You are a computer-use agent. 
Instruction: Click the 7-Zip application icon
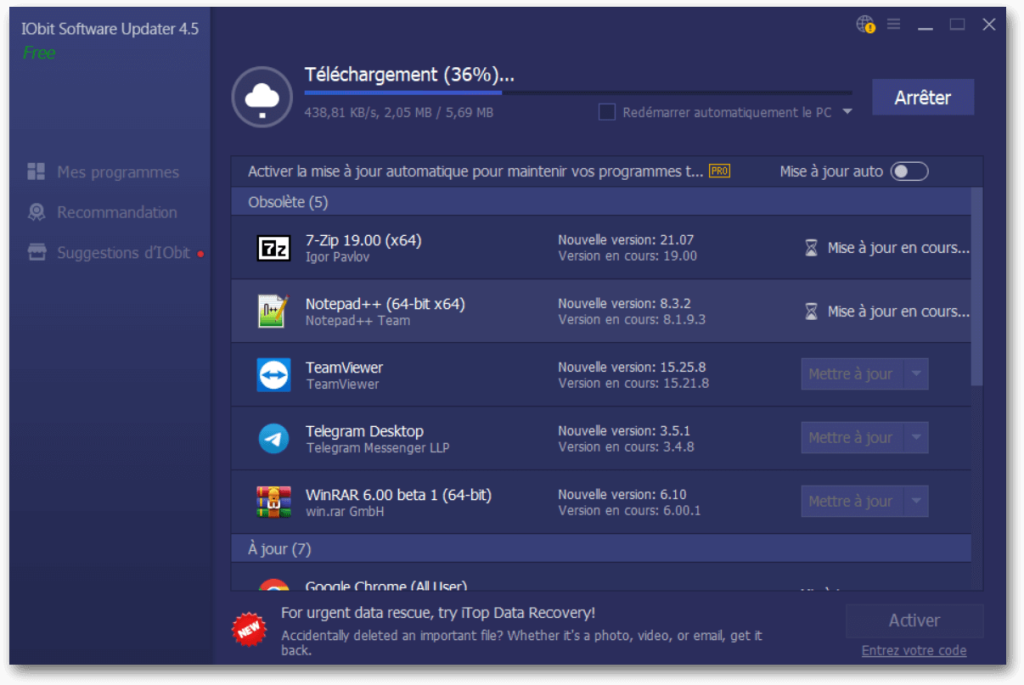click(x=274, y=248)
